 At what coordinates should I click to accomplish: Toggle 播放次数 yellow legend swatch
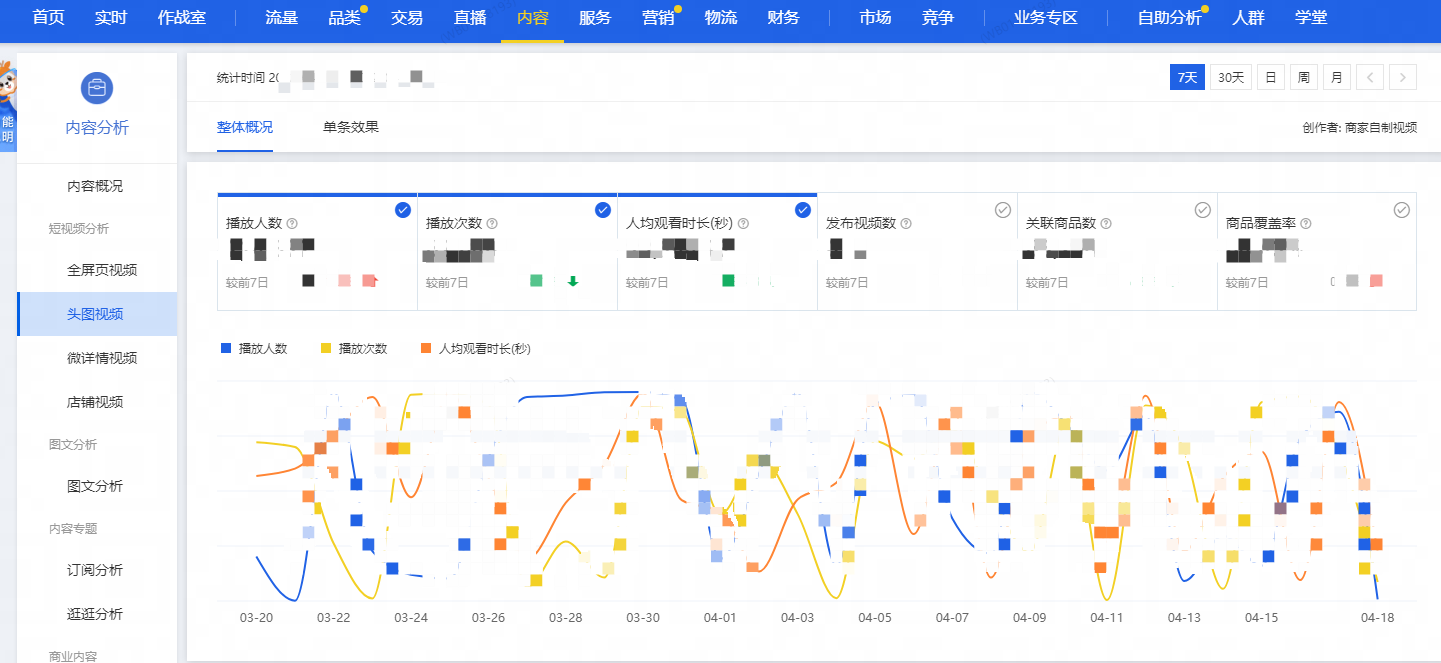pyautogui.click(x=326, y=348)
